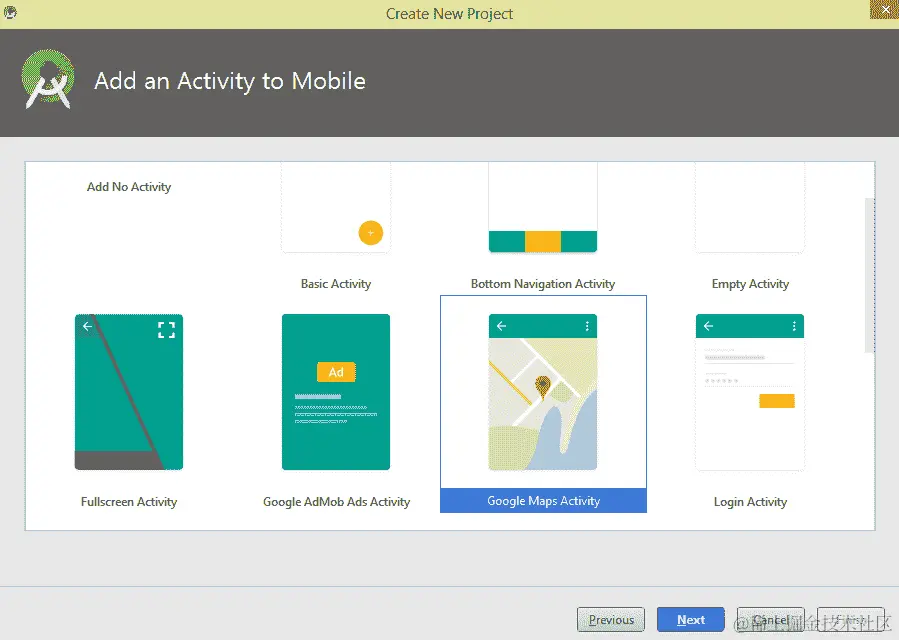The height and width of the screenshot is (640, 899).
Task: Click the overflow dots in Google Maps preview
Action: [x=587, y=326]
